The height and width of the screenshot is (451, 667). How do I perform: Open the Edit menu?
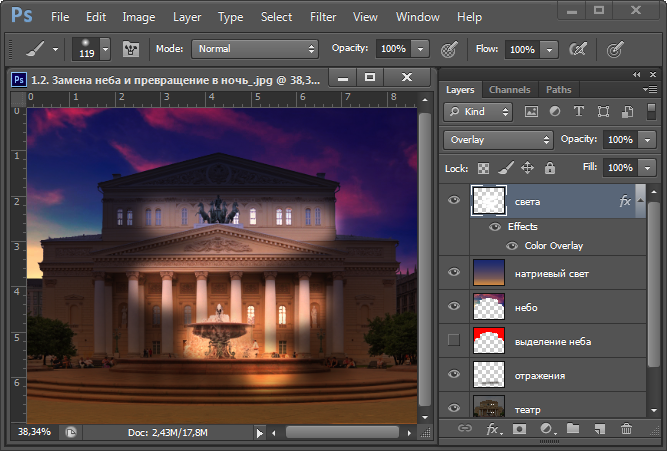click(96, 17)
